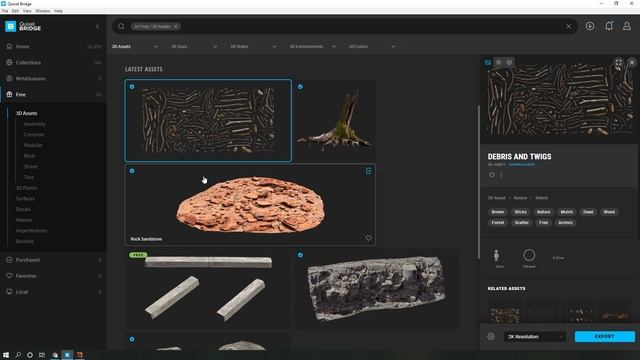640x360 pixels.
Task: Clear the search bar with the X
Action: pyautogui.click(x=568, y=27)
